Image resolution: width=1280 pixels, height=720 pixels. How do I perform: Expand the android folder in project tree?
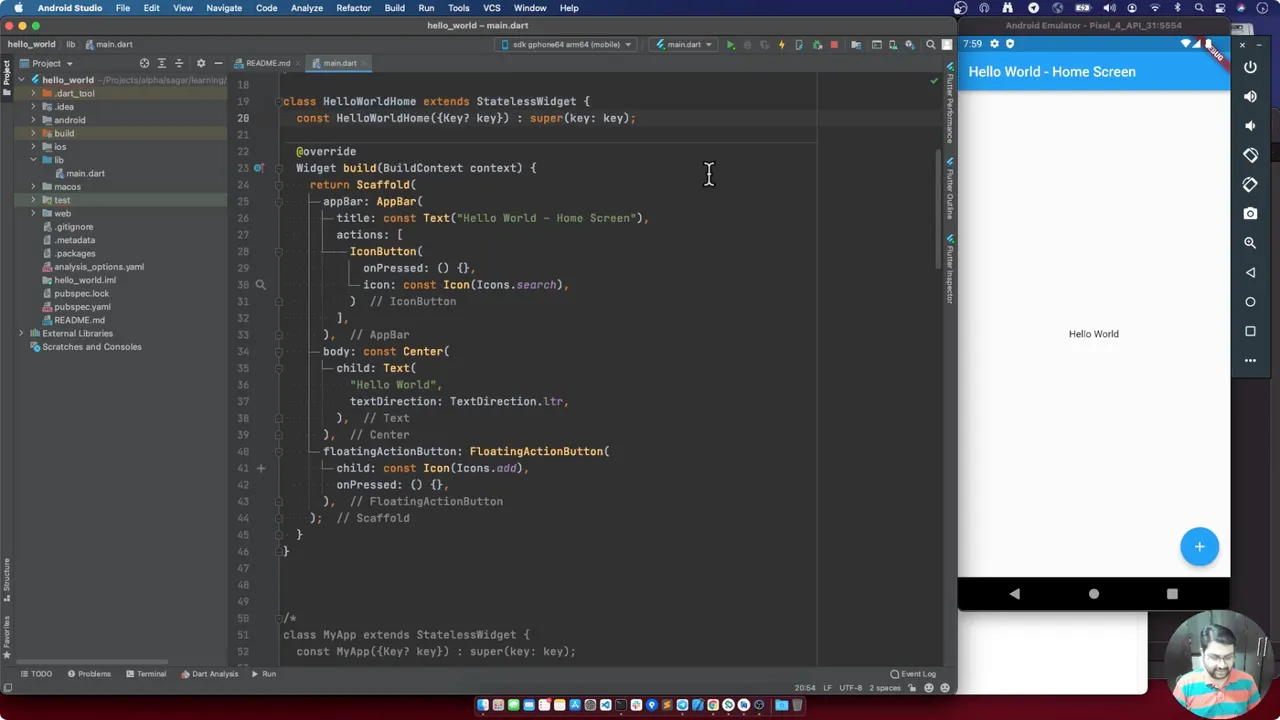click(x=33, y=120)
